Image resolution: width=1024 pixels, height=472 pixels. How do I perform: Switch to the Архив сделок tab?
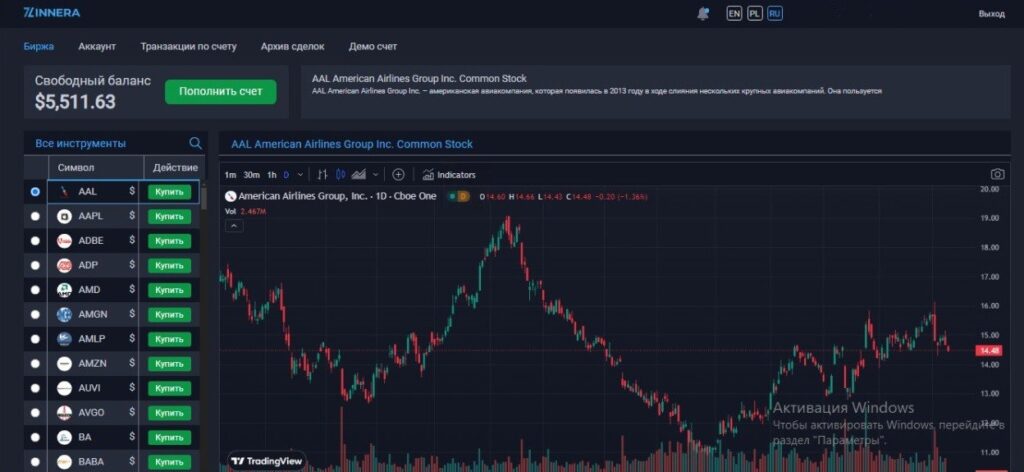click(292, 46)
